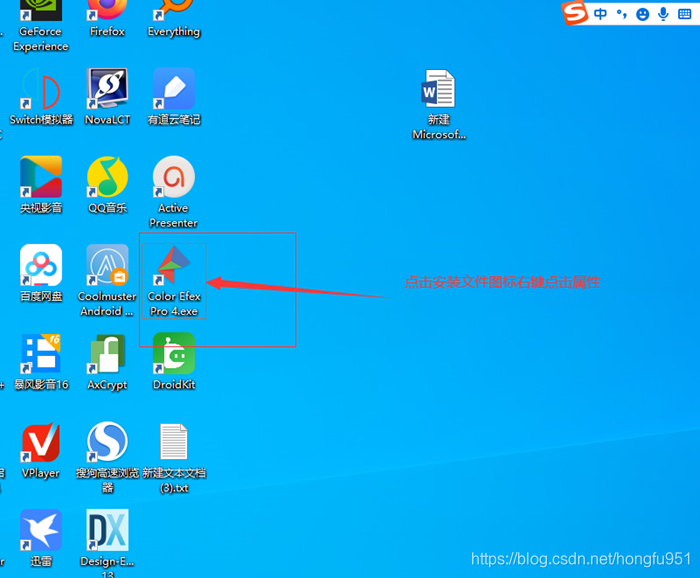Image resolution: width=700 pixels, height=578 pixels.
Task: Toggle Chinese/English mode 中 in Sogou bar
Action: tap(600, 14)
